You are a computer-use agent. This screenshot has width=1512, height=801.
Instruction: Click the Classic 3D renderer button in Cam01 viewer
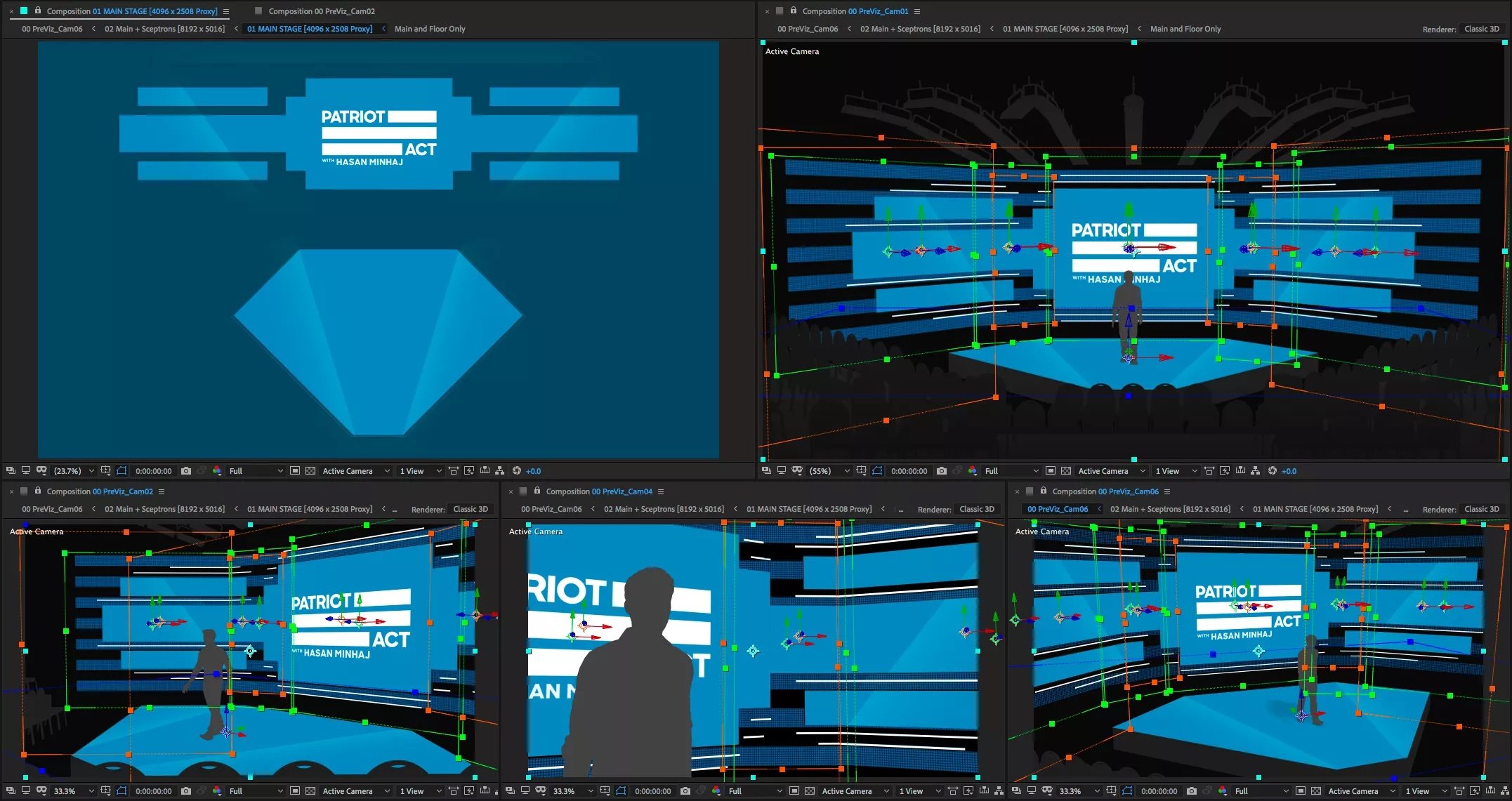[x=1482, y=29]
